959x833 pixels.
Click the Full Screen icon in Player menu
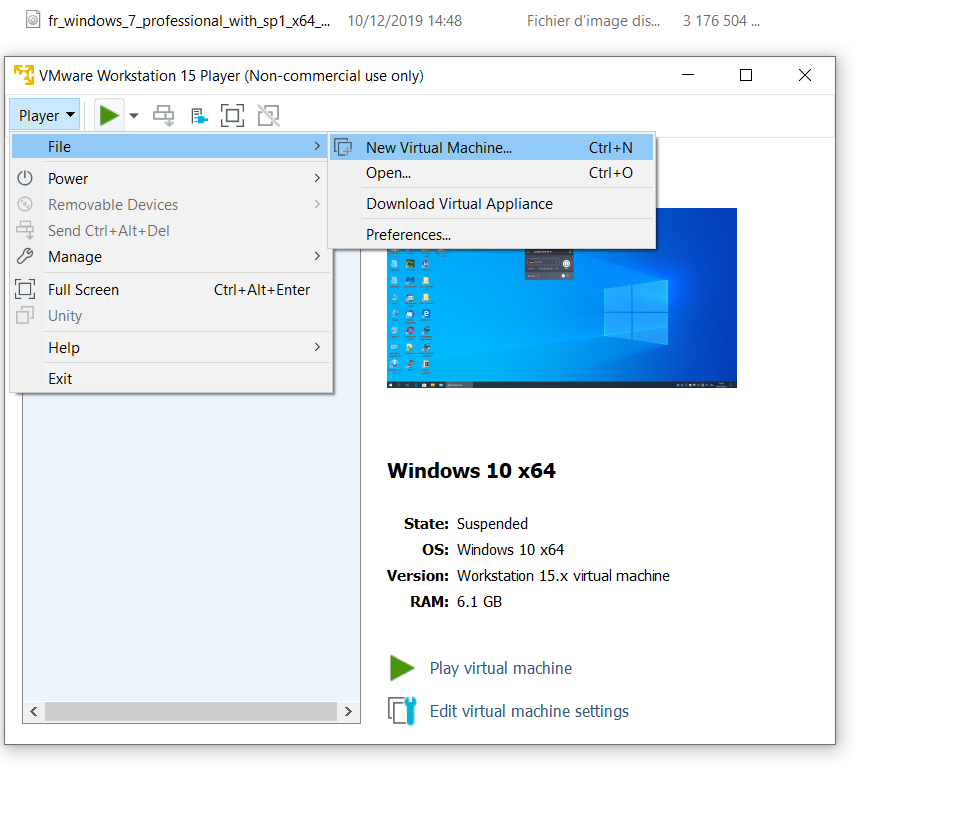[25, 289]
